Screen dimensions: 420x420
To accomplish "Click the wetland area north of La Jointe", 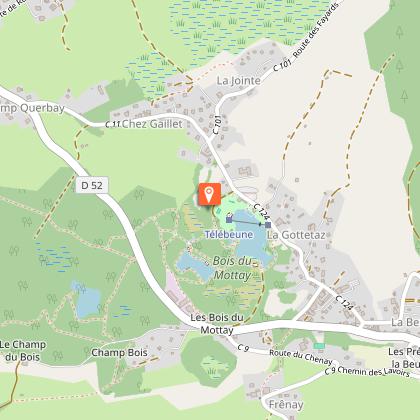I will [x=233, y=27].
